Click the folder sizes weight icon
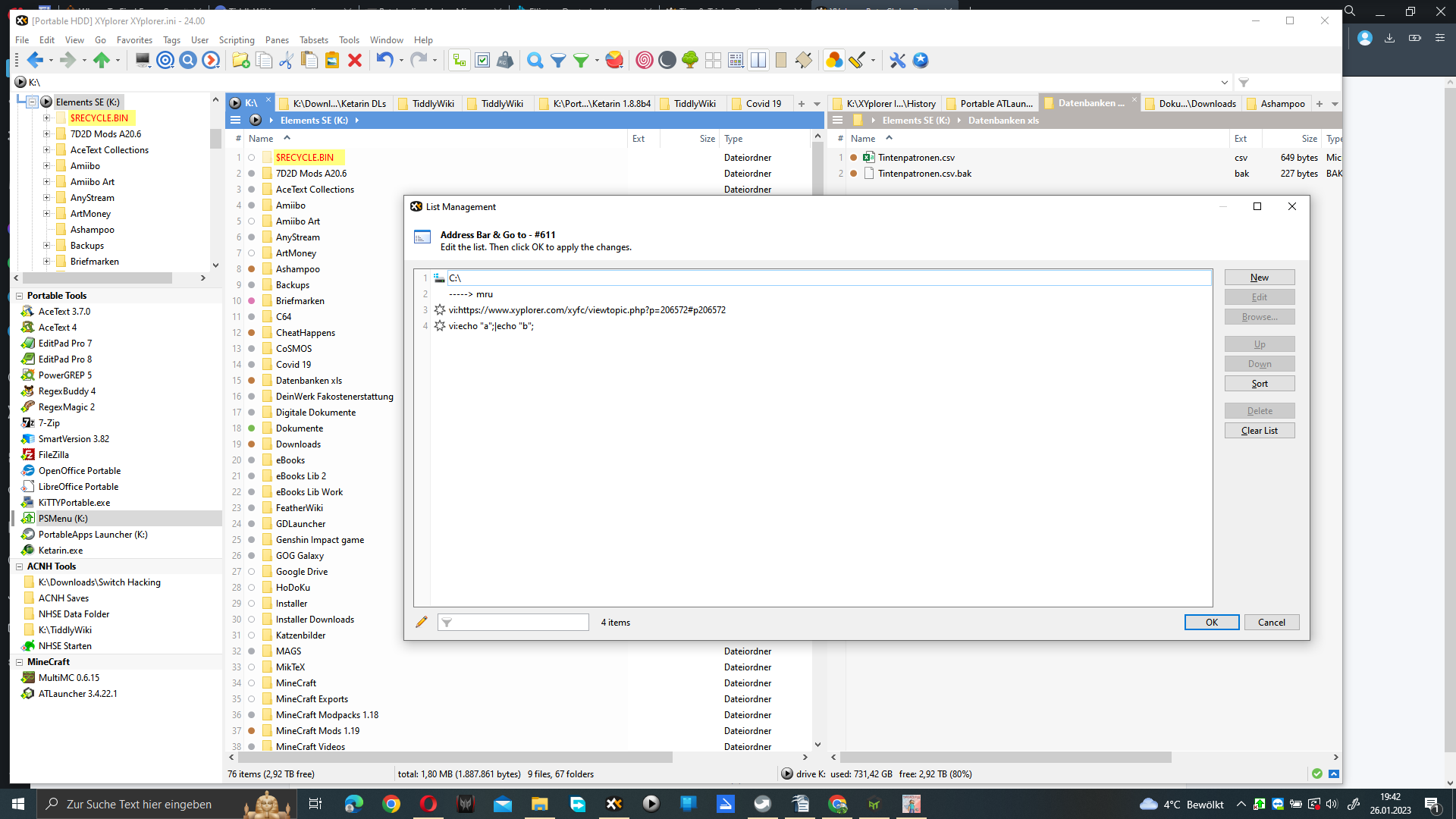This screenshot has height=819, width=1456. (x=505, y=61)
